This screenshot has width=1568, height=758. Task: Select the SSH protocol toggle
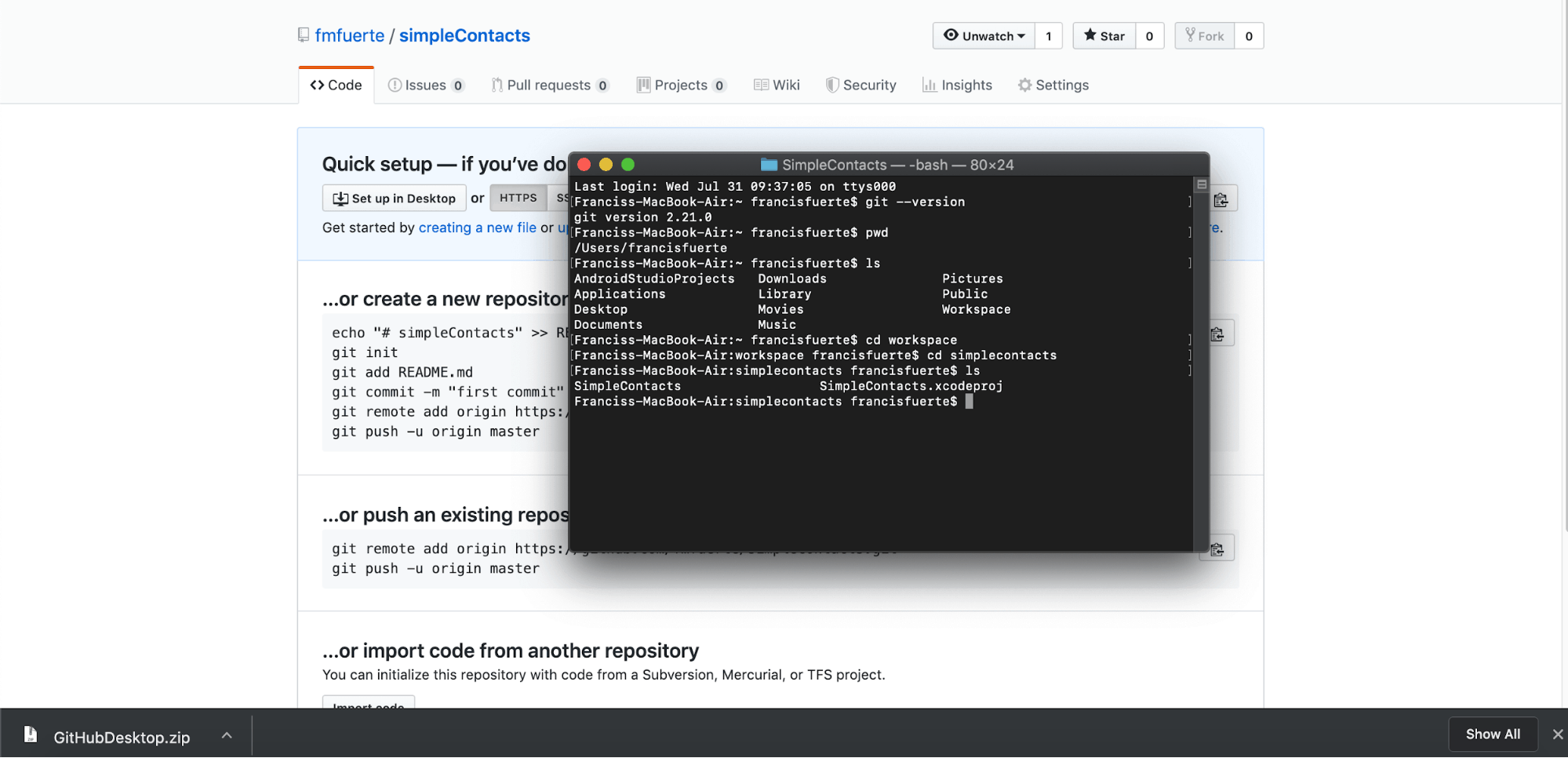[562, 198]
